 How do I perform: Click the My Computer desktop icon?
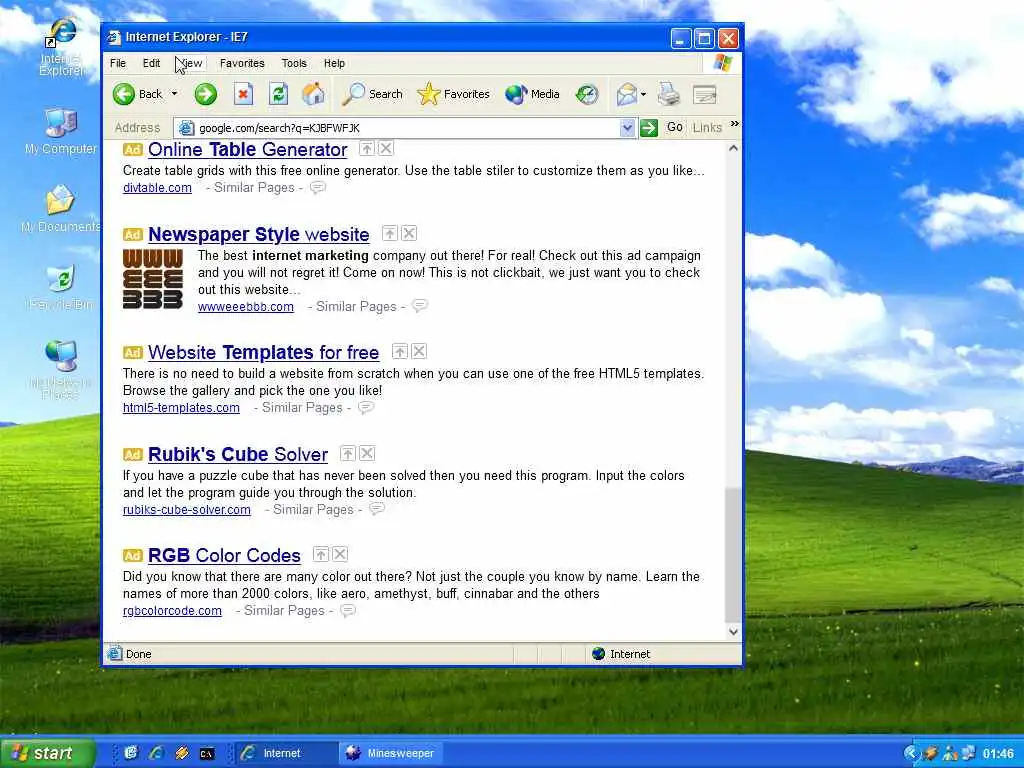(61, 132)
